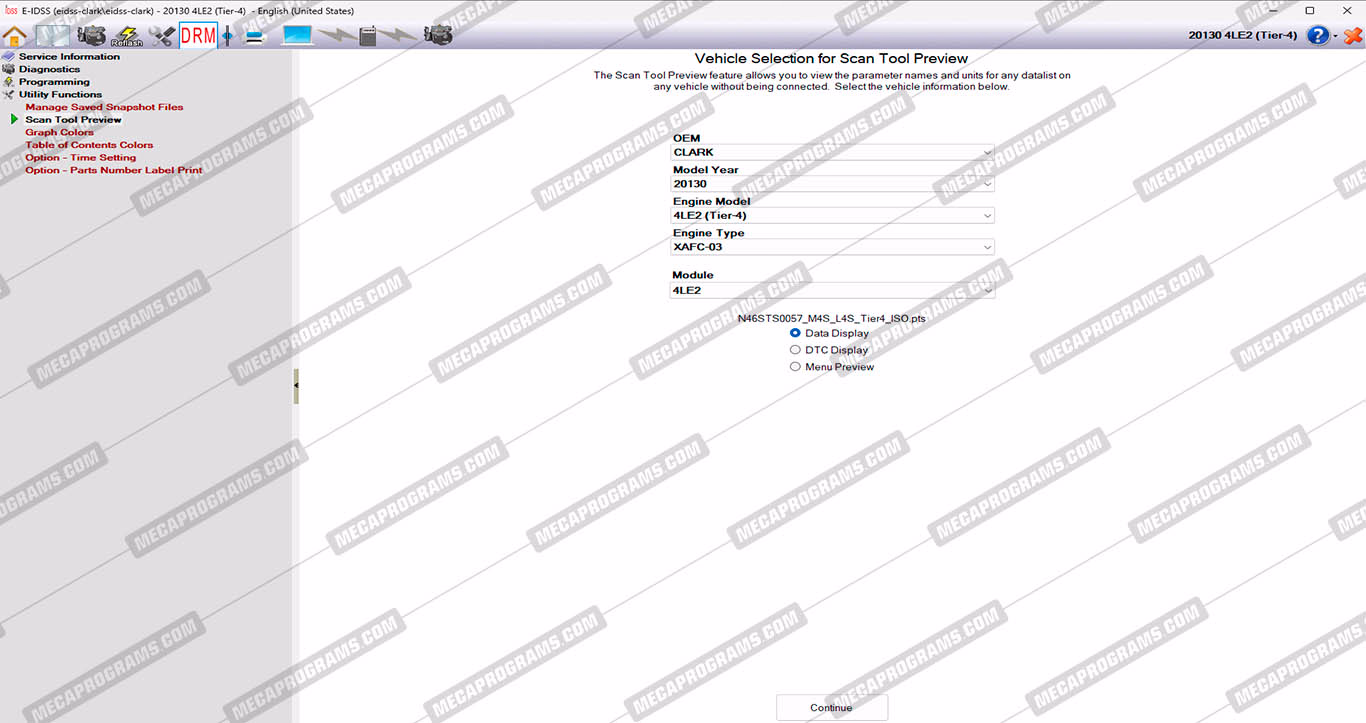Click the blank gray screen toolbar icon
The width and height of the screenshot is (1366, 723).
point(53,36)
